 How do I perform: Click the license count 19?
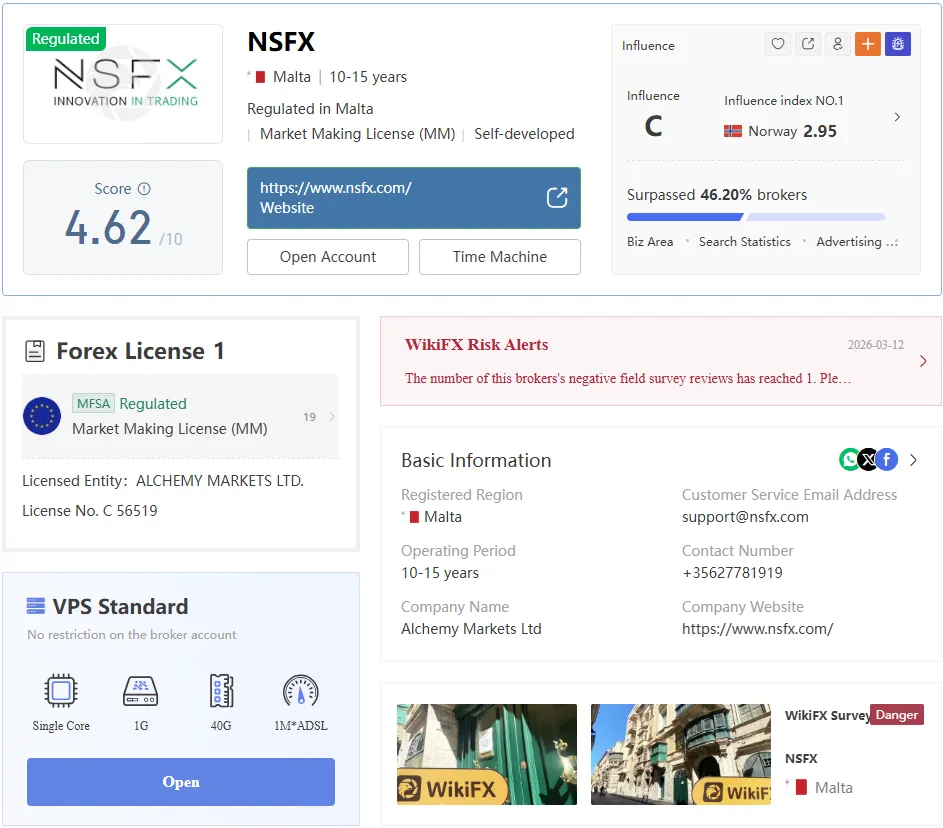pyautogui.click(x=309, y=417)
